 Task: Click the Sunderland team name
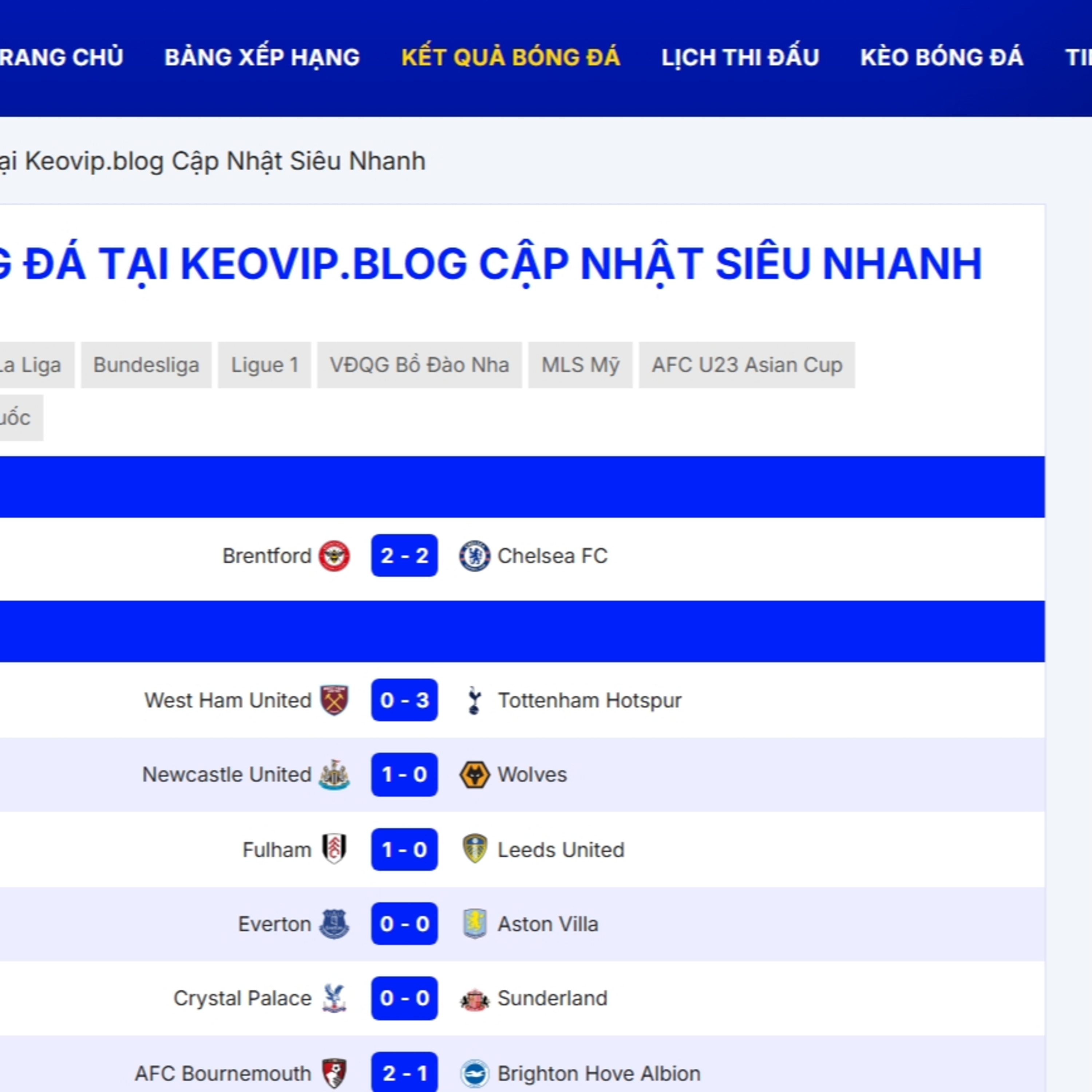click(x=552, y=998)
